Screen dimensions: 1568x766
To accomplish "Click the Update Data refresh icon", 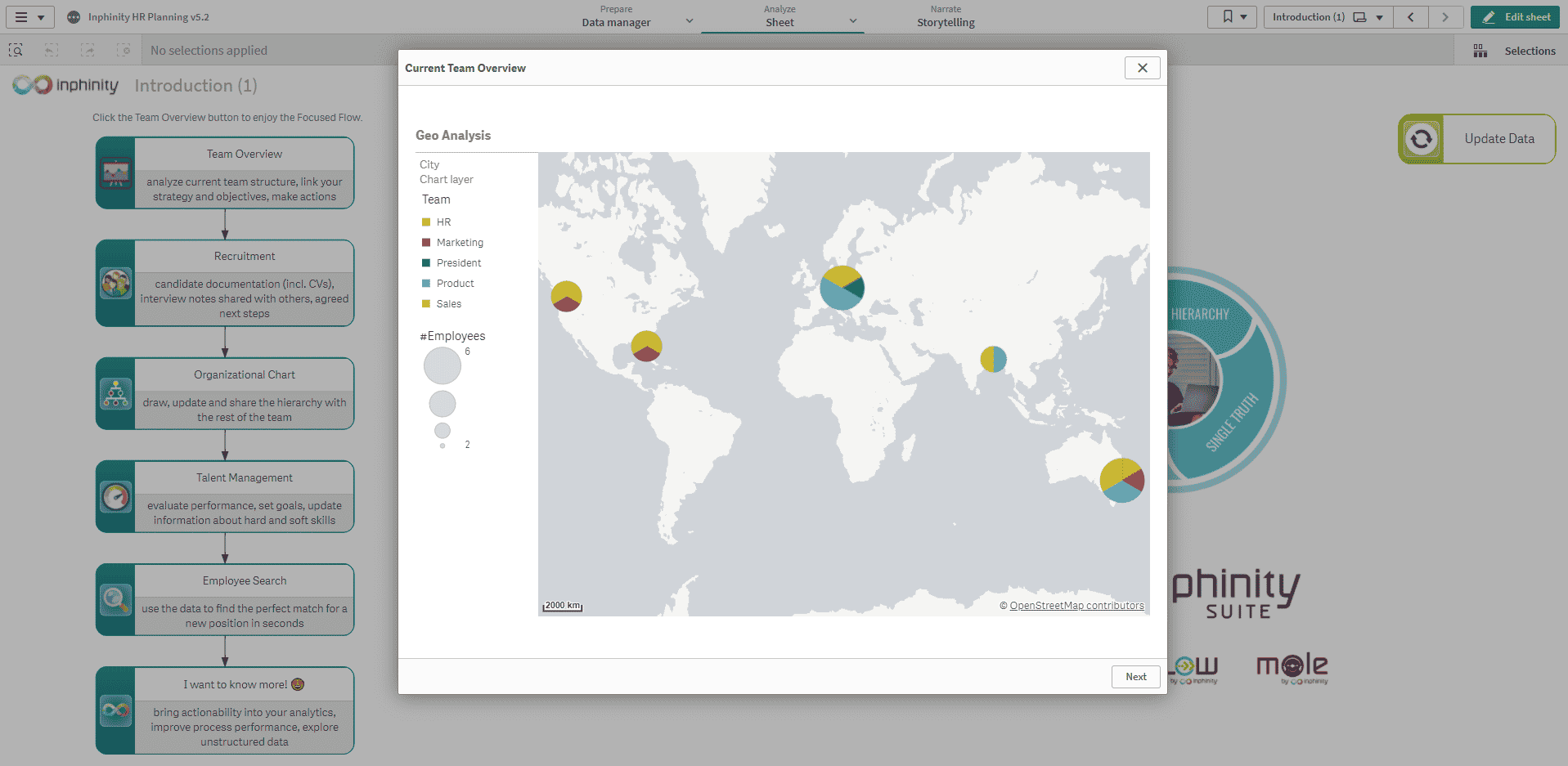I will [x=1422, y=139].
